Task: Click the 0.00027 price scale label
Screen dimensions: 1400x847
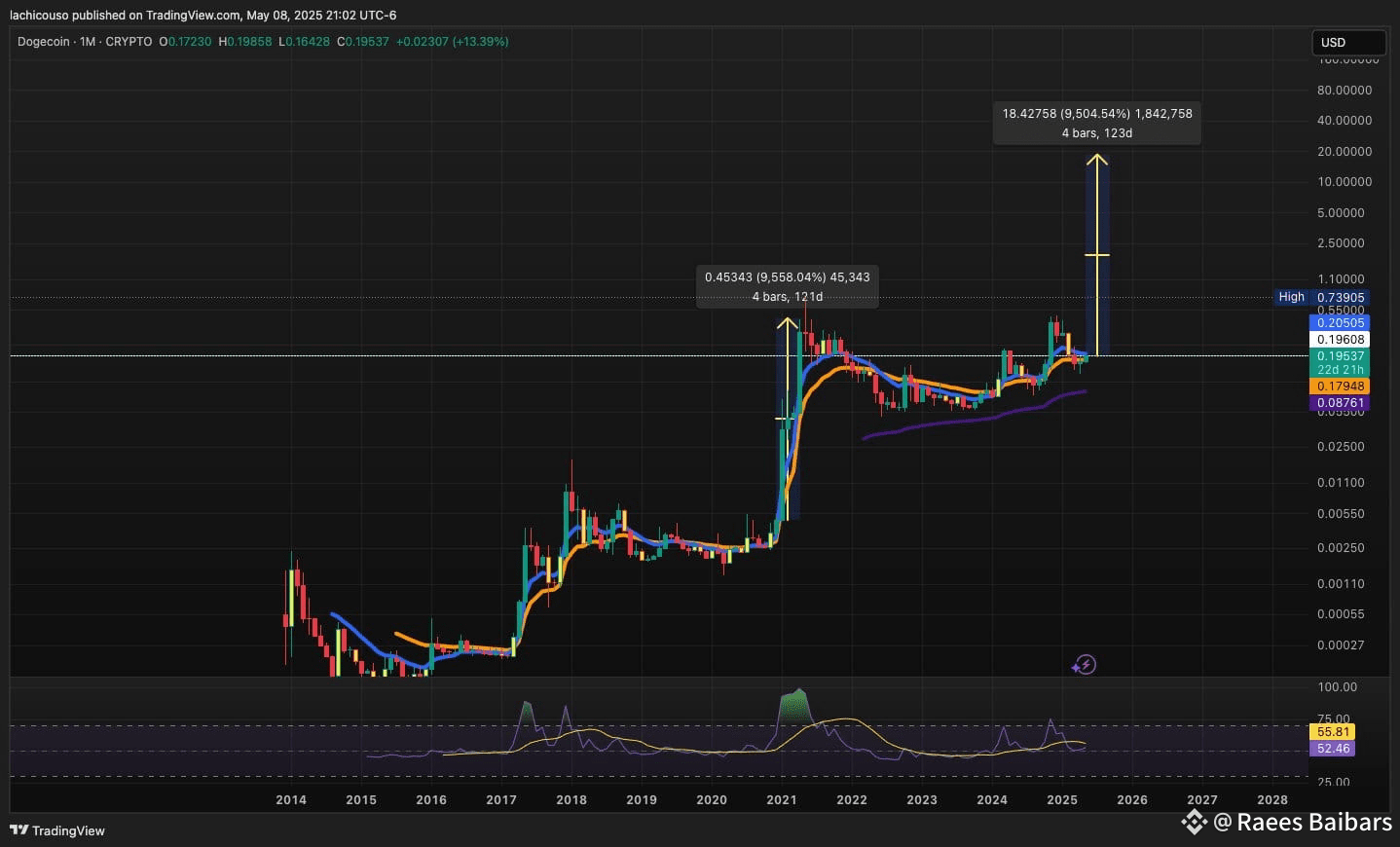Action: [x=1341, y=645]
